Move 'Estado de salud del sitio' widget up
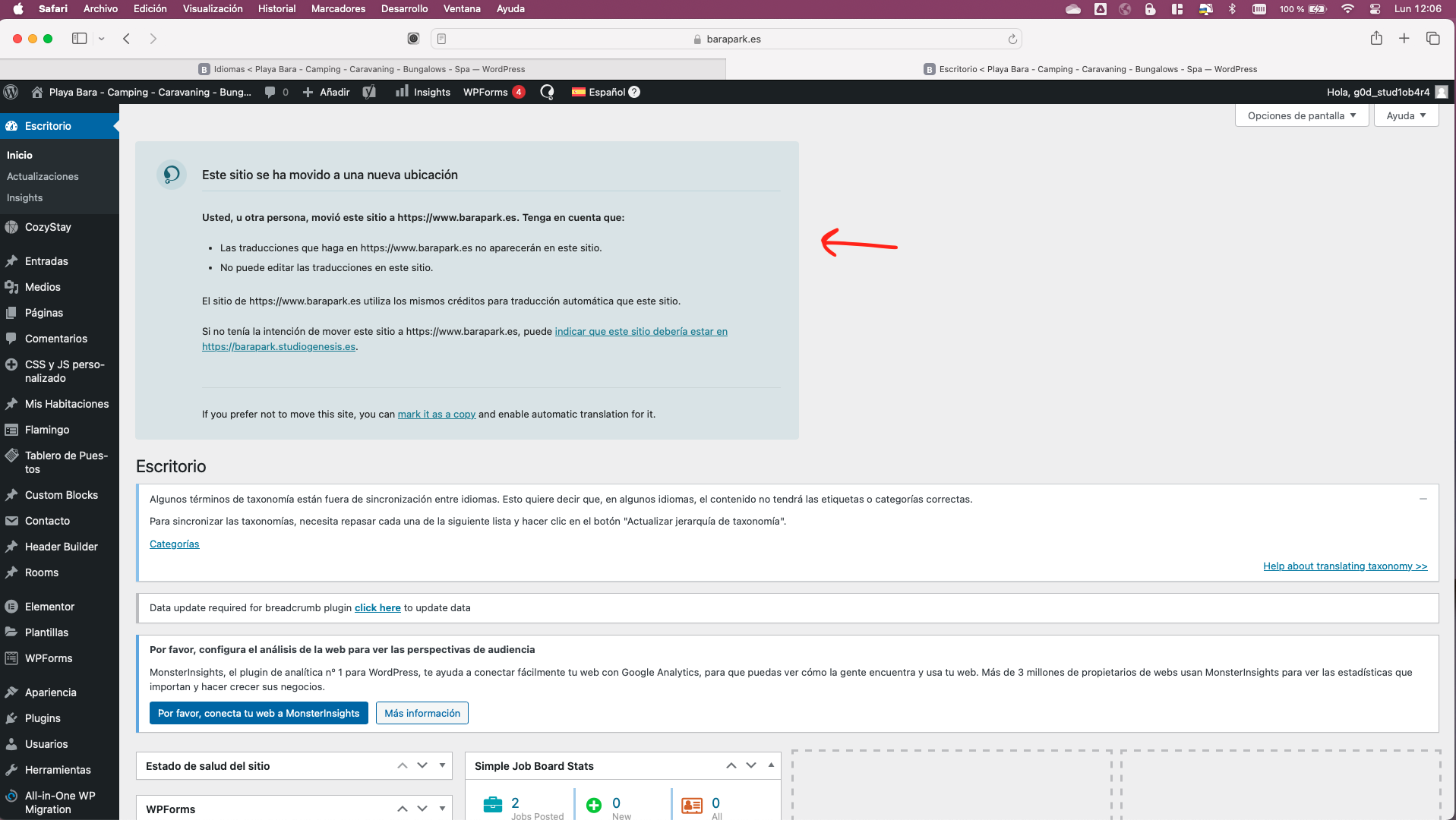Image resolution: width=1456 pixels, height=820 pixels. pos(403,766)
